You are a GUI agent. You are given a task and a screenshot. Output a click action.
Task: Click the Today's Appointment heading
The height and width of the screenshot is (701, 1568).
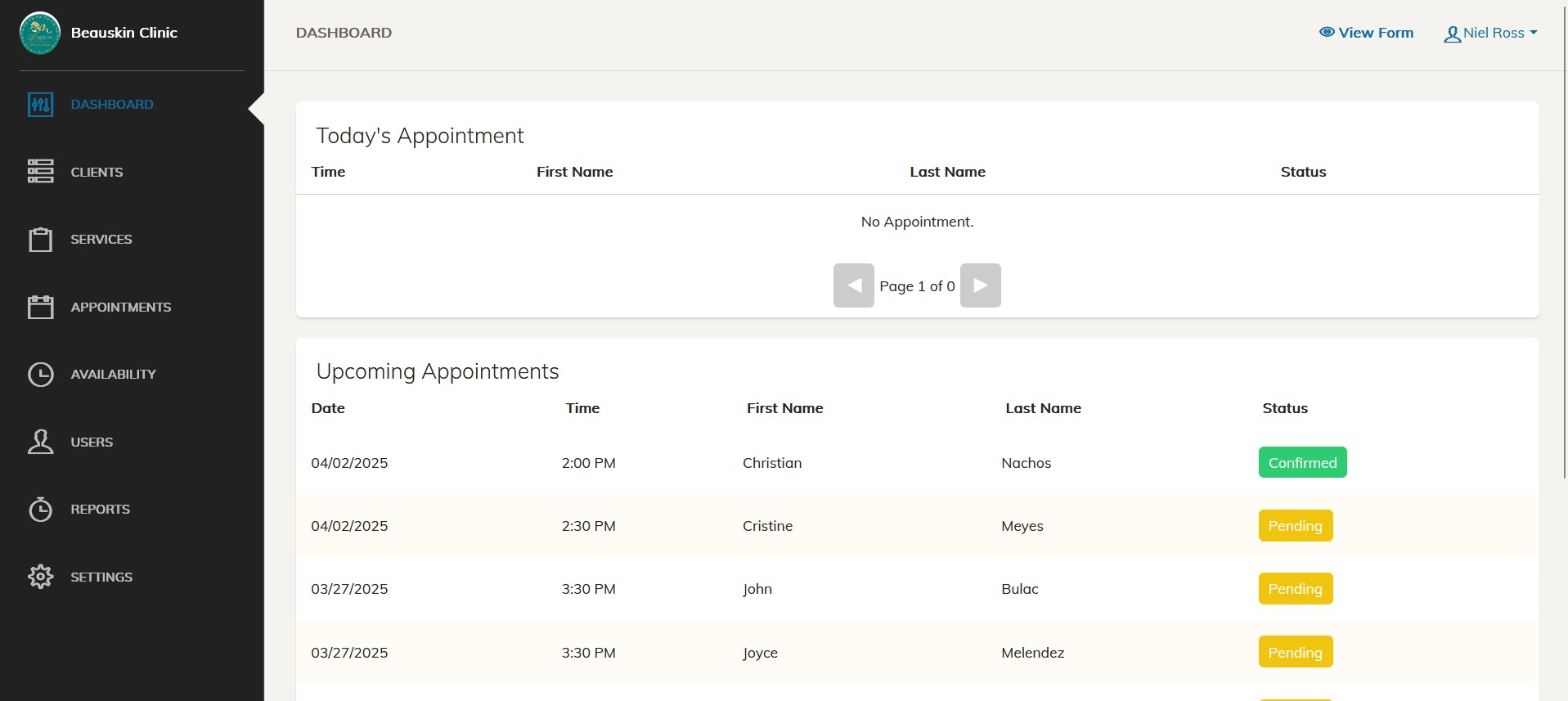[420, 136]
